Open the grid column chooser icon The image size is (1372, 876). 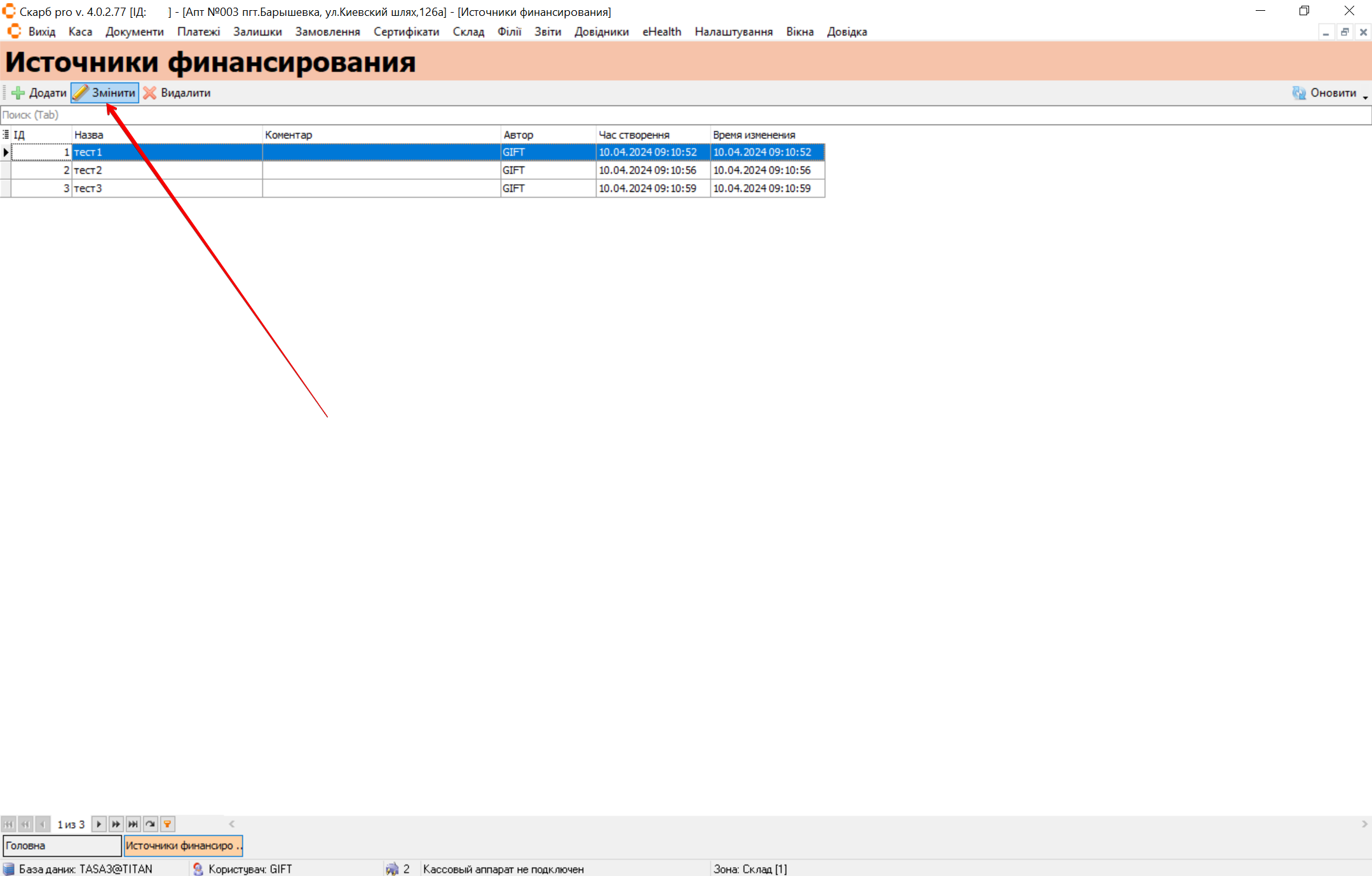pyautogui.click(x=6, y=135)
